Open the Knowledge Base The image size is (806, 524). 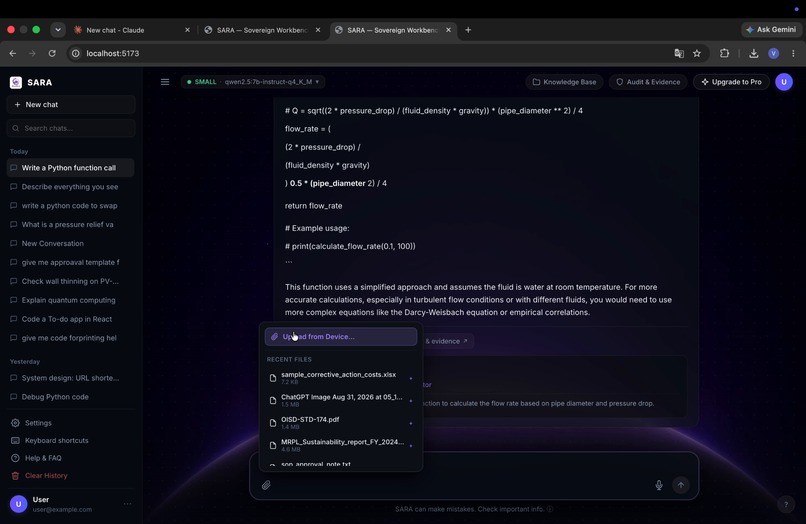pos(564,82)
